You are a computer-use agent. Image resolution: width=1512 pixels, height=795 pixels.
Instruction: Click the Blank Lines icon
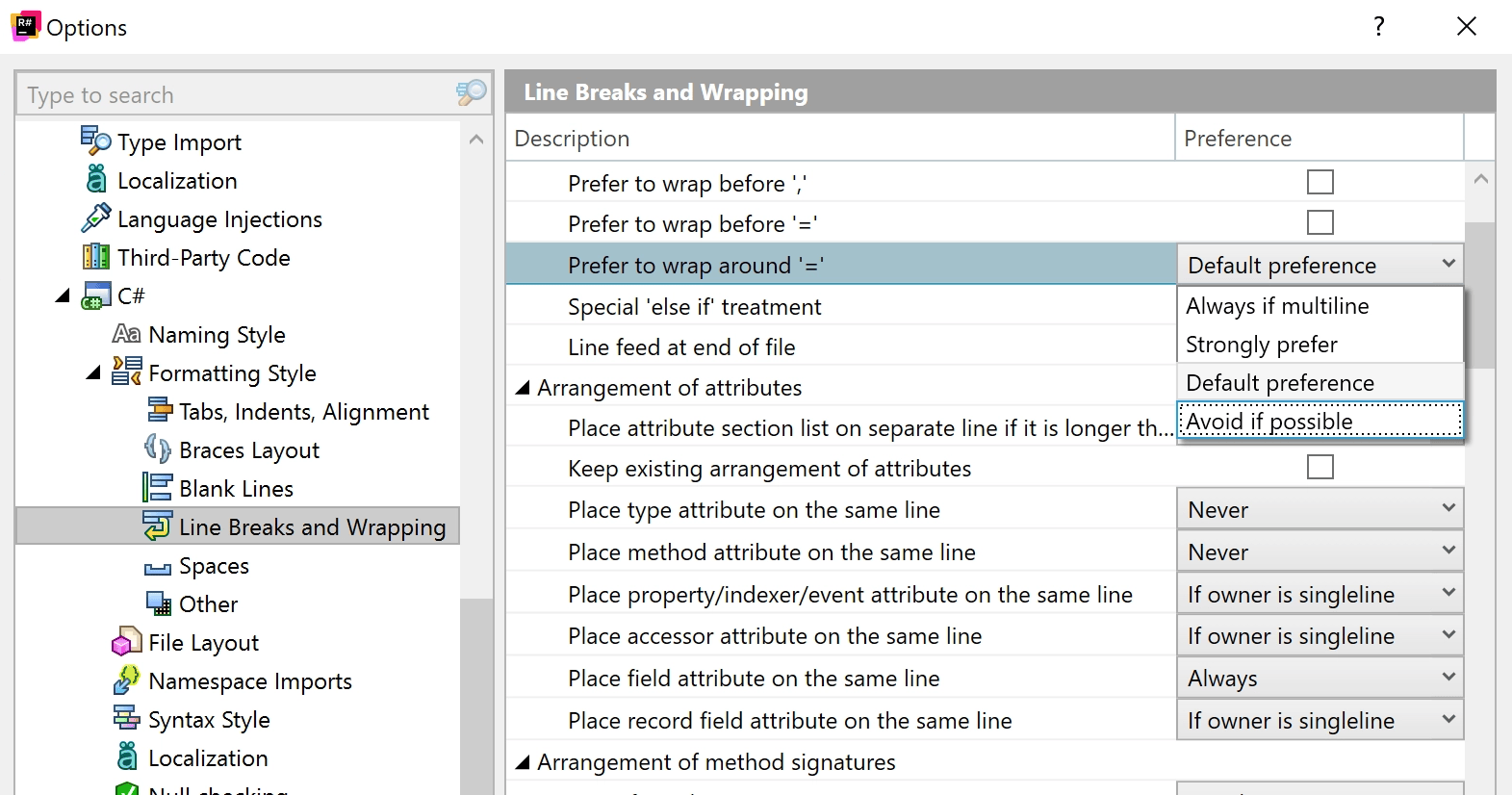pos(157,488)
